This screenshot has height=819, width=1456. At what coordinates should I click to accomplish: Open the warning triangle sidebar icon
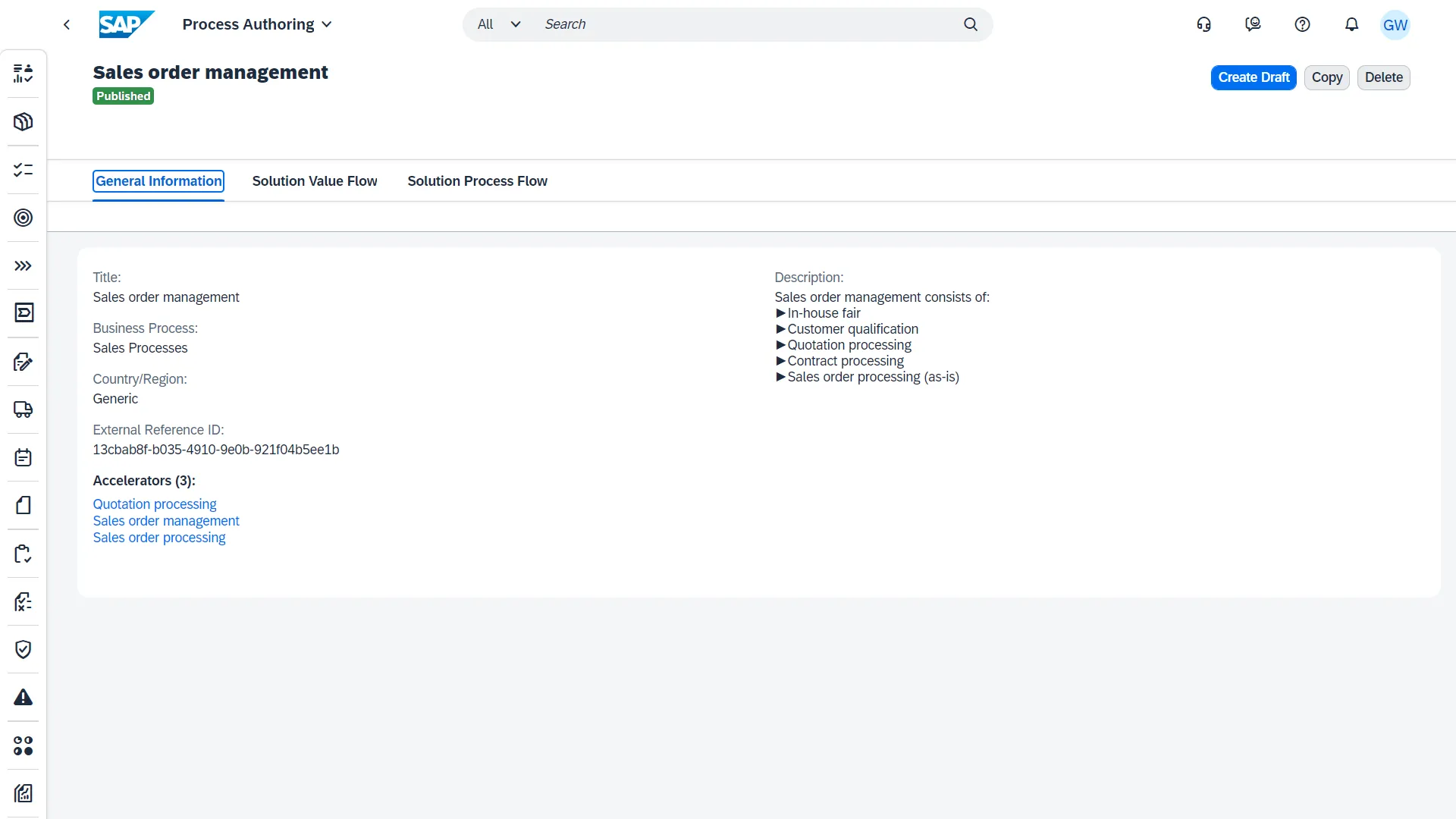coord(24,698)
